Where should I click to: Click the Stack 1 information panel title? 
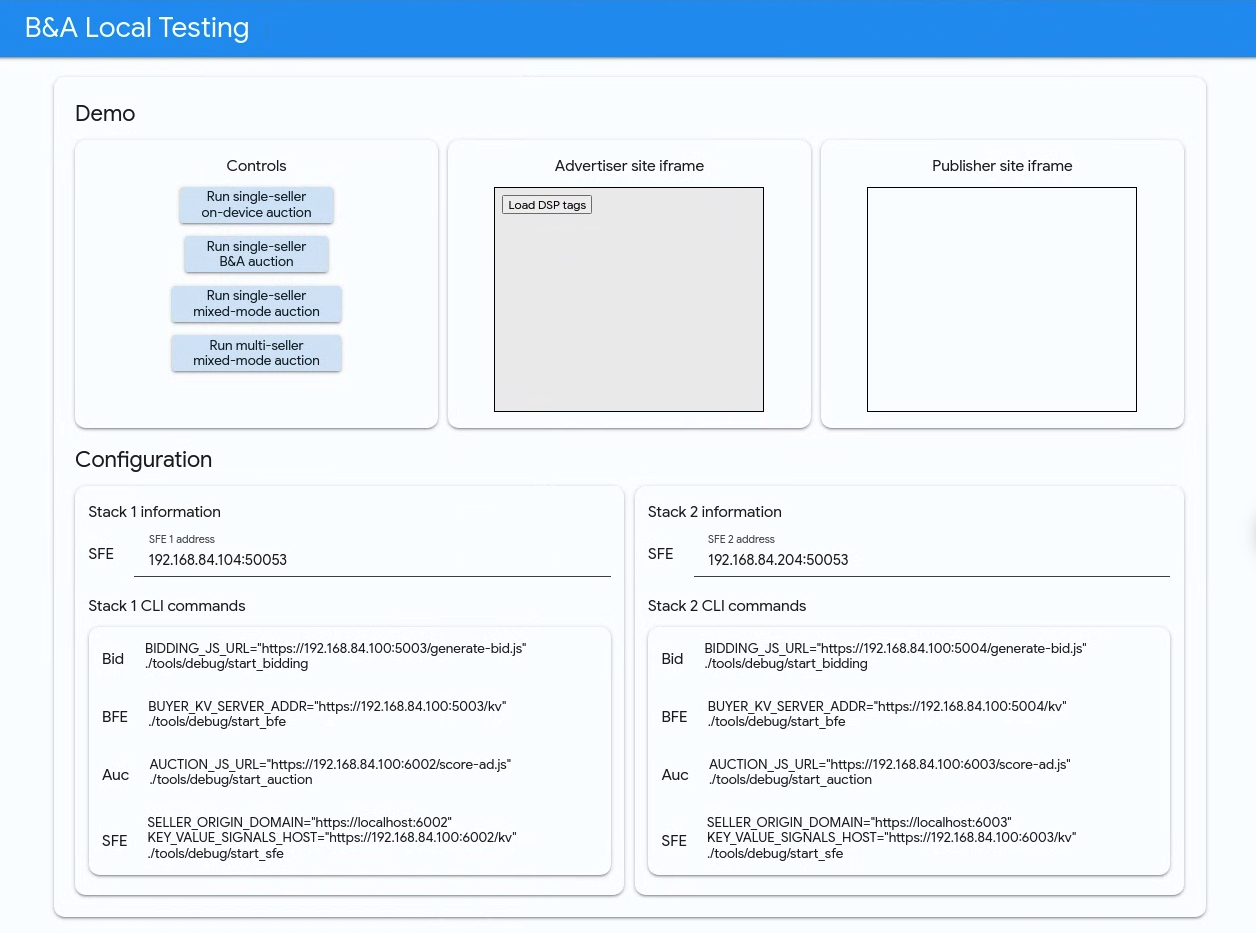coord(154,511)
